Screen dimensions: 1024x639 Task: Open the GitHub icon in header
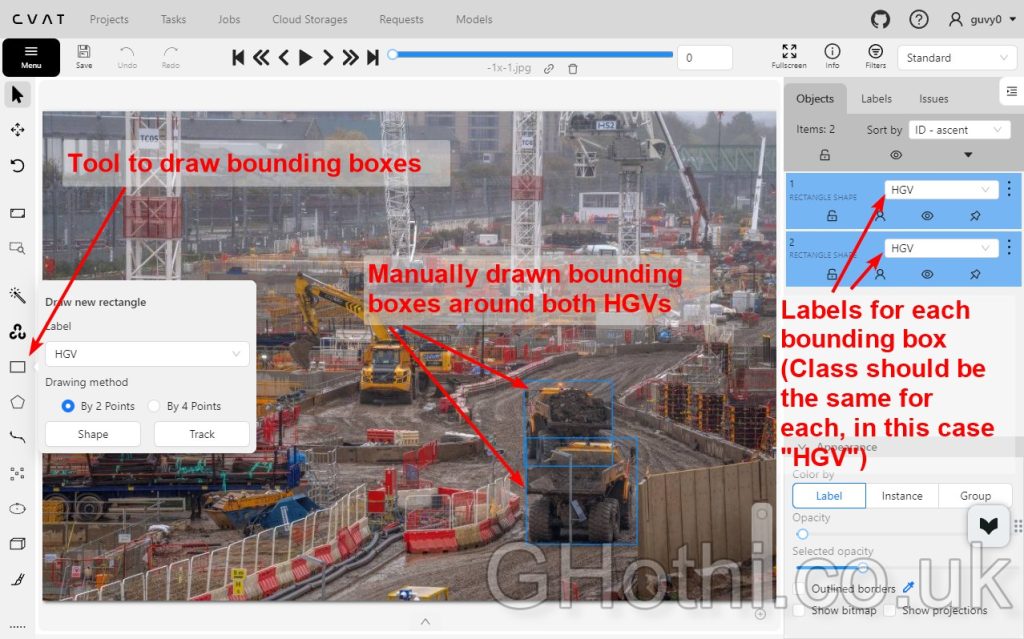click(x=880, y=19)
